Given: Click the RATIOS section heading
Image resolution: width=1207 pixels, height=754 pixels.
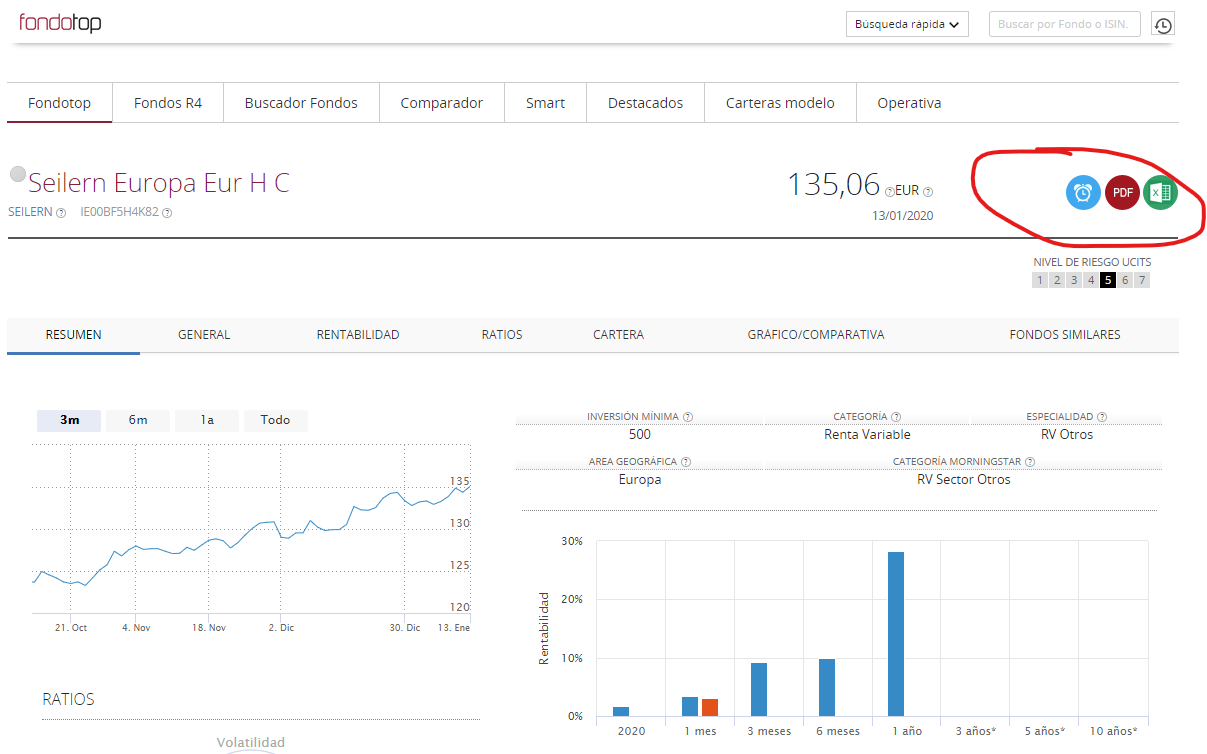Looking at the screenshot, I should [x=68, y=699].
